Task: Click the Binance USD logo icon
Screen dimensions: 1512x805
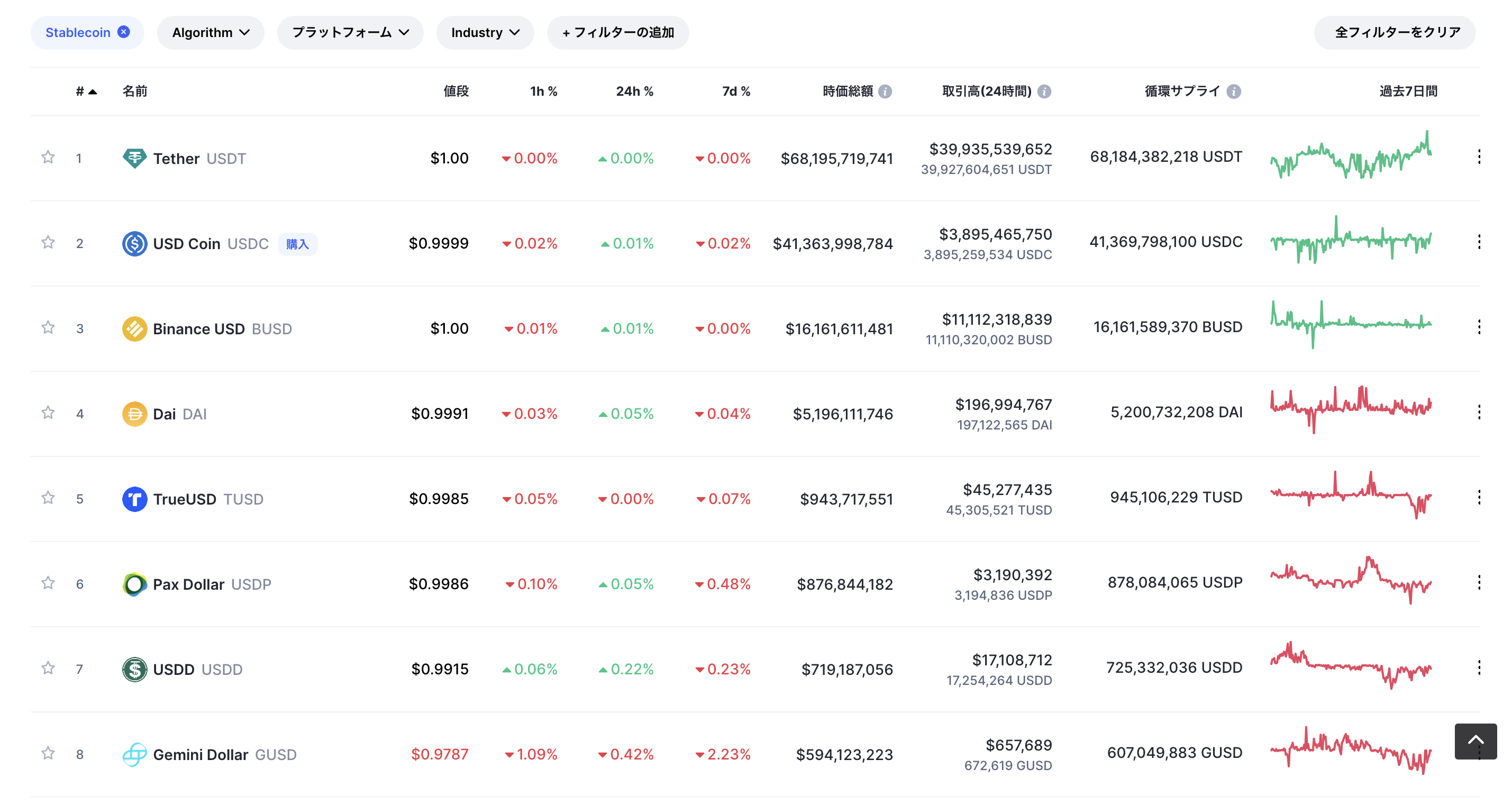Action: (134, 328)
